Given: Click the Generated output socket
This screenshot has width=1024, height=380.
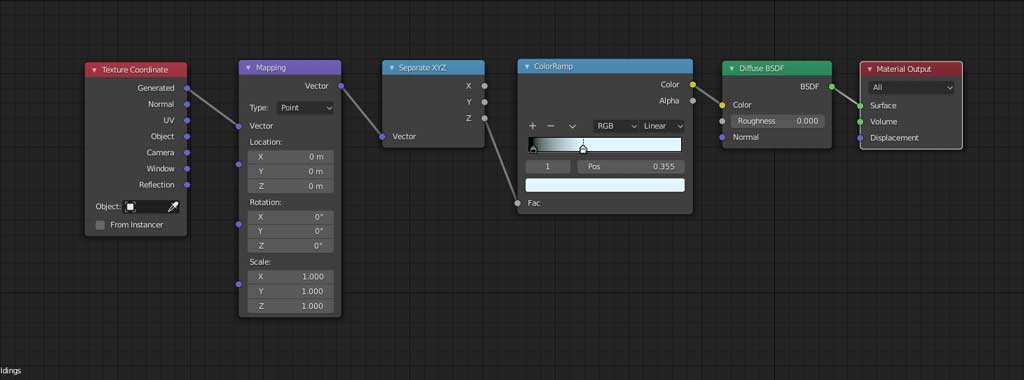Looking at the screenshot, I should (x=187, y=88).
